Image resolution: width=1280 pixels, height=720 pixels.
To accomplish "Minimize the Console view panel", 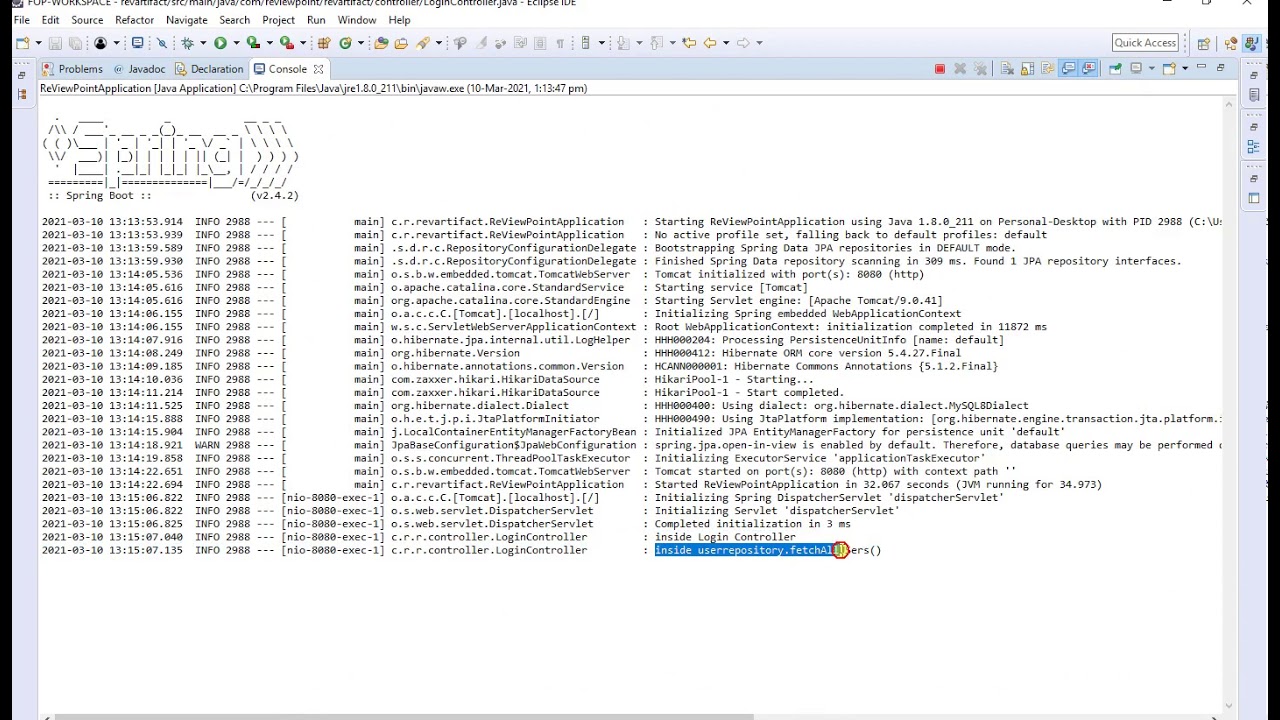I will coord(1201,67).
